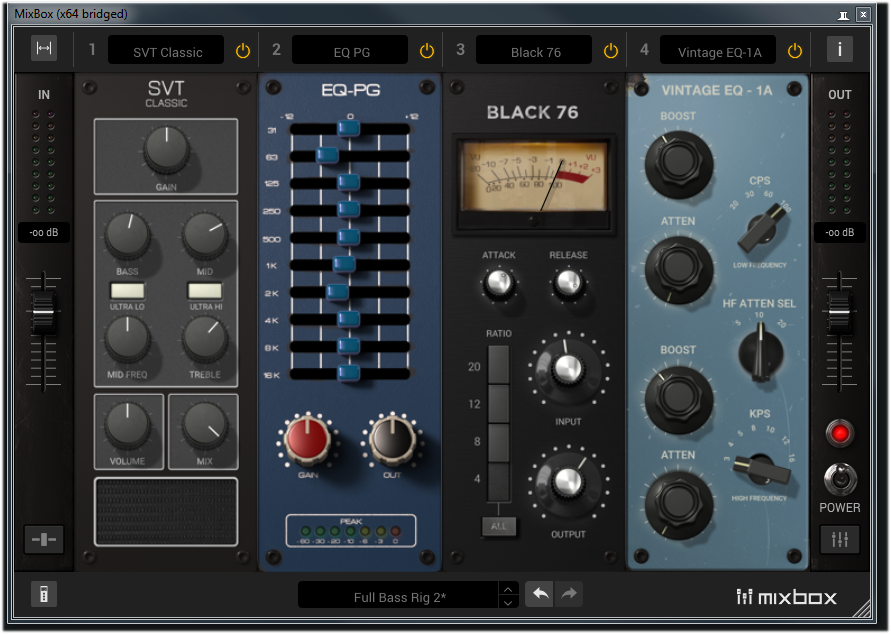
Task: Click the SVT TREBLE knob
Action: 205,339
